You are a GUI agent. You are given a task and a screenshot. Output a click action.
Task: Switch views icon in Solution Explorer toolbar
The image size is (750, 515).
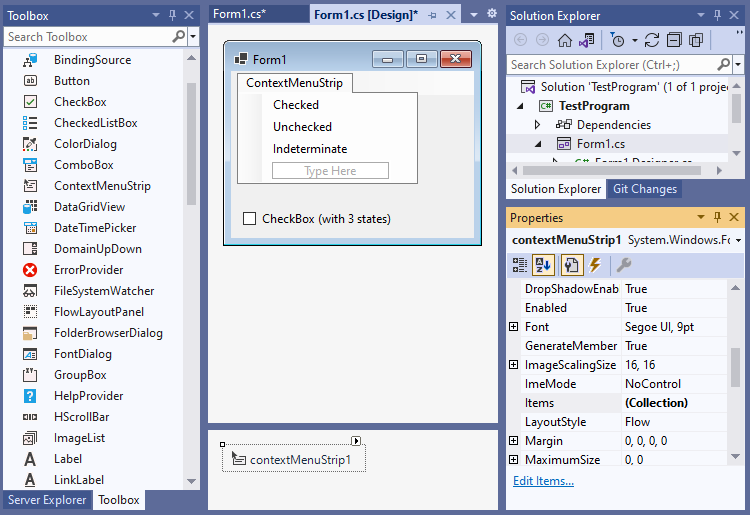587,41
